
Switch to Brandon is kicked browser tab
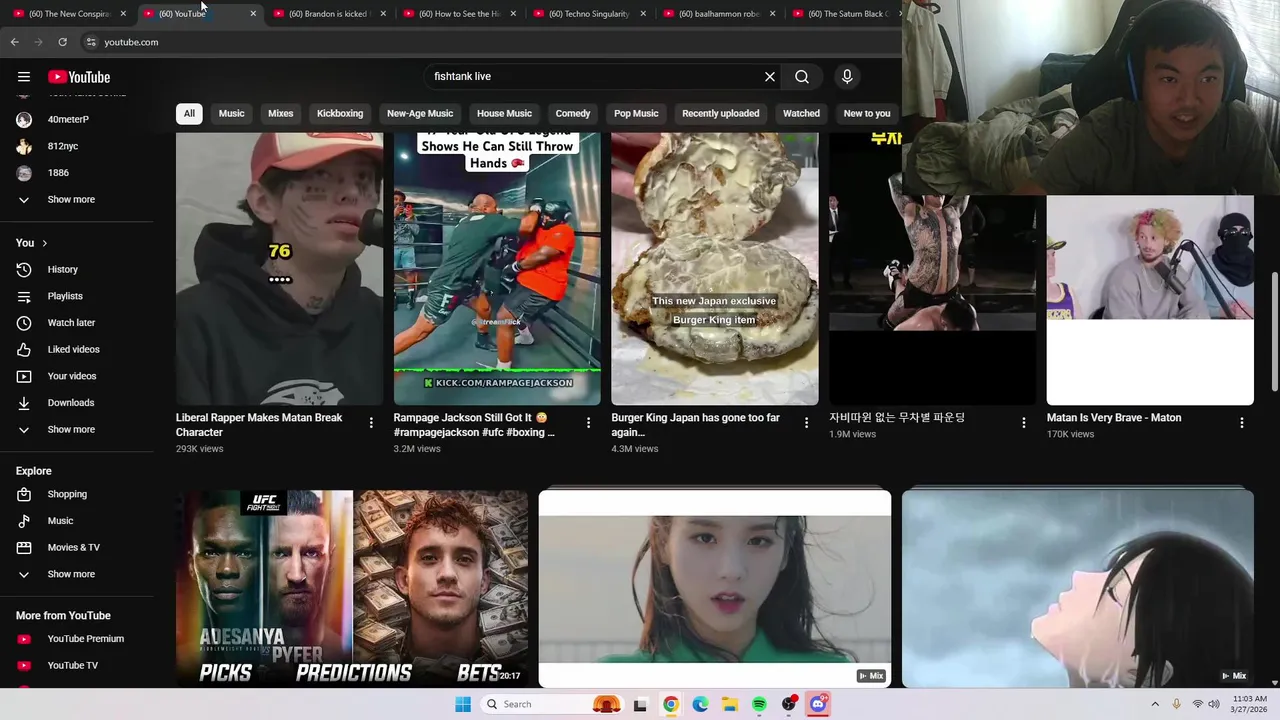click(329, 14)
